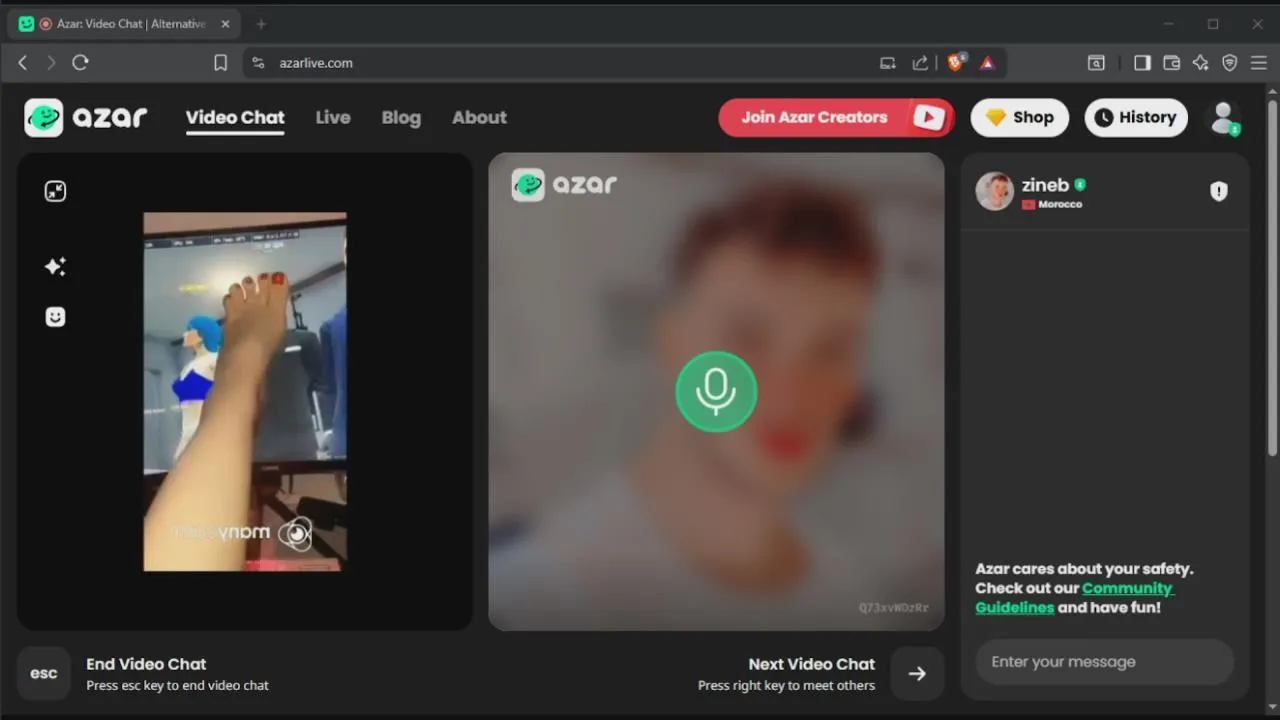
Task: Open the user account profile icon
Action: point(1224,118)
